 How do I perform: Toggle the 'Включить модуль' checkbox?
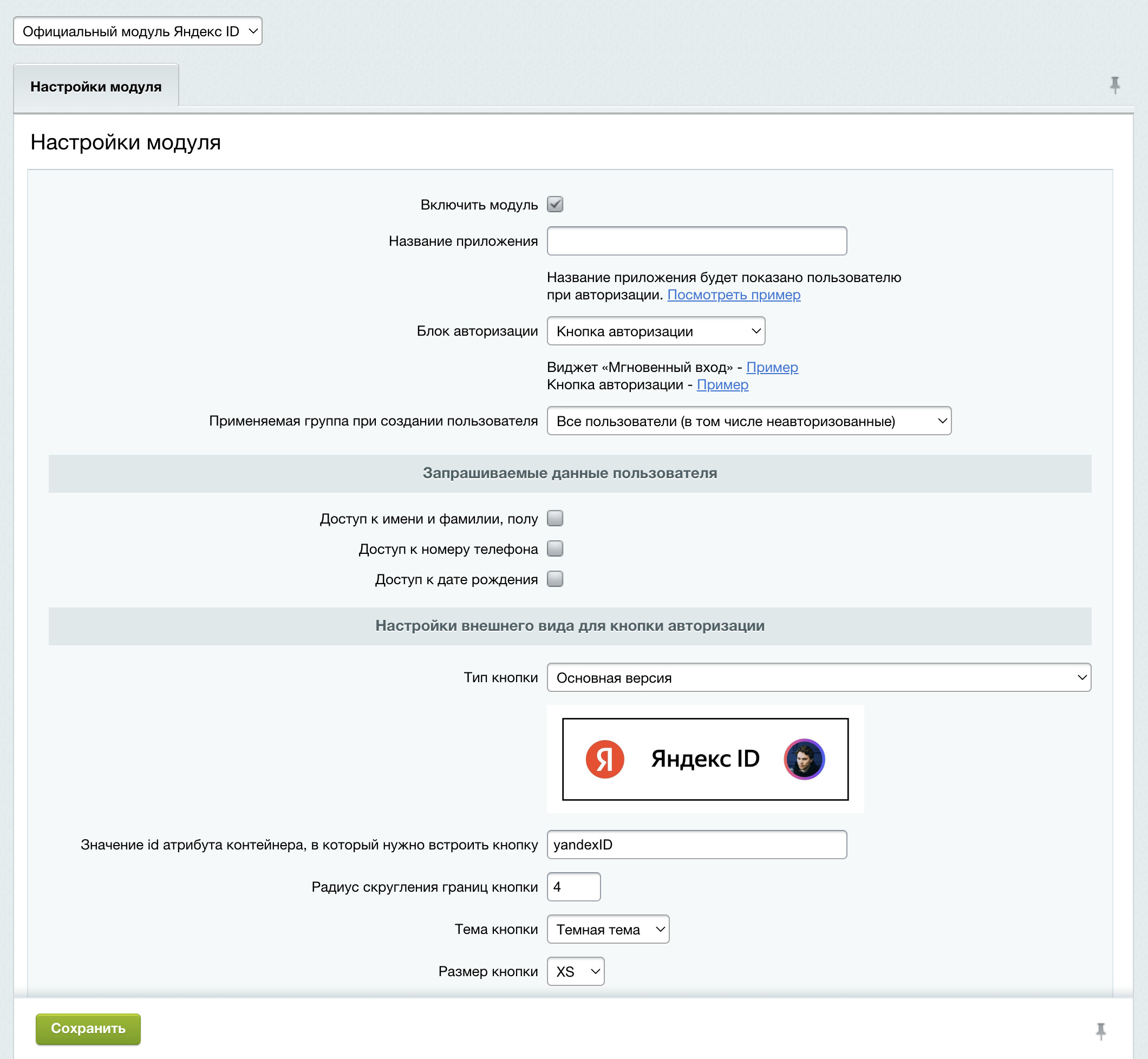click(555, 205)
